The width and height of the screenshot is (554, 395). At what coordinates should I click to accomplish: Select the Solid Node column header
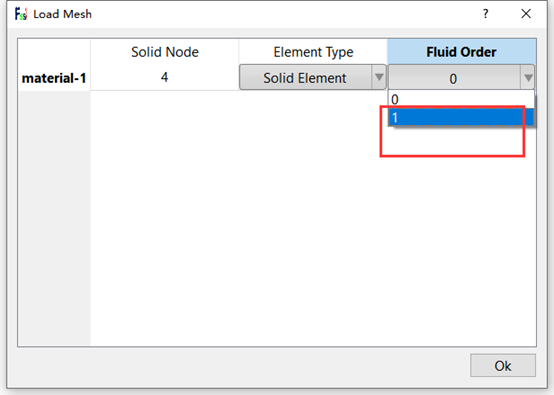[165, 52]
